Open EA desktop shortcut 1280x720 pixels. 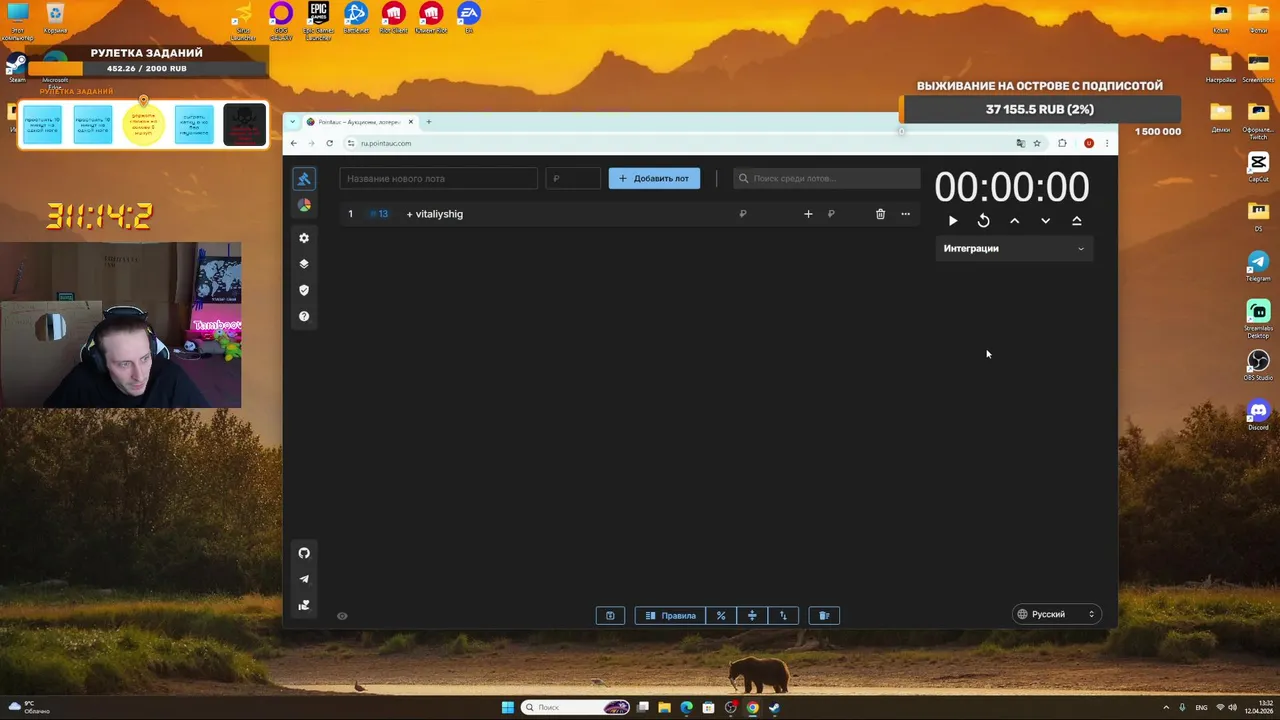pos(468,18)
